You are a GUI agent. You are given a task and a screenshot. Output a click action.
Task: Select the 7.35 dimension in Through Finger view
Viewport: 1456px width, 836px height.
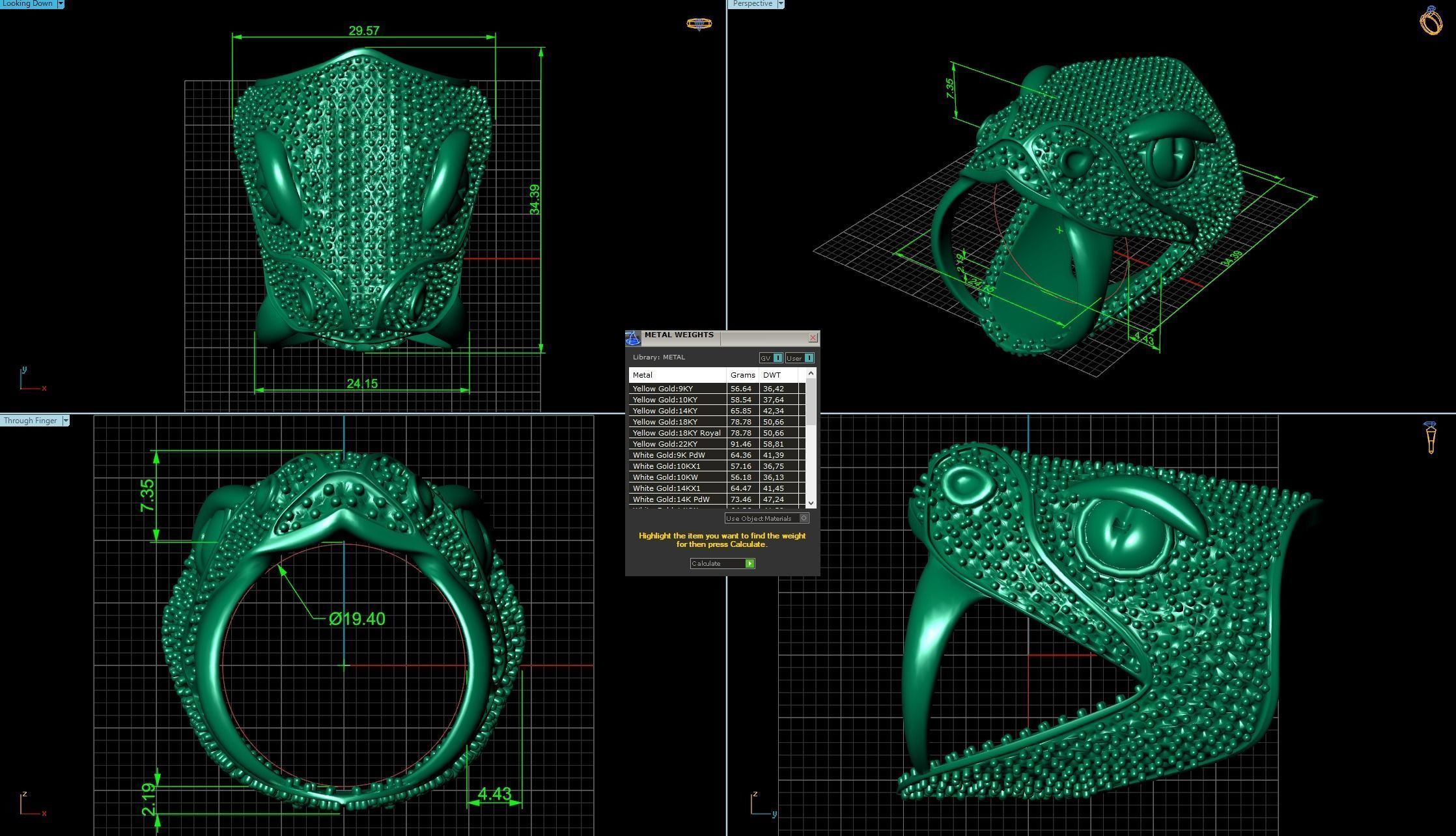point(148,495)
